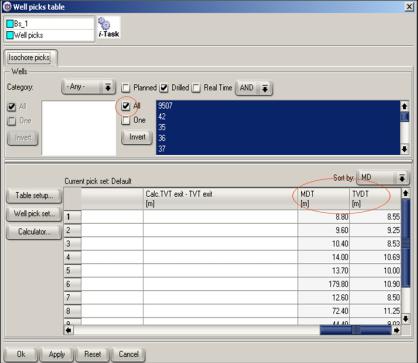The width and height of the screenshot is (418, 363).
Task: Click the Ok button
Action: tap(21, 354)
